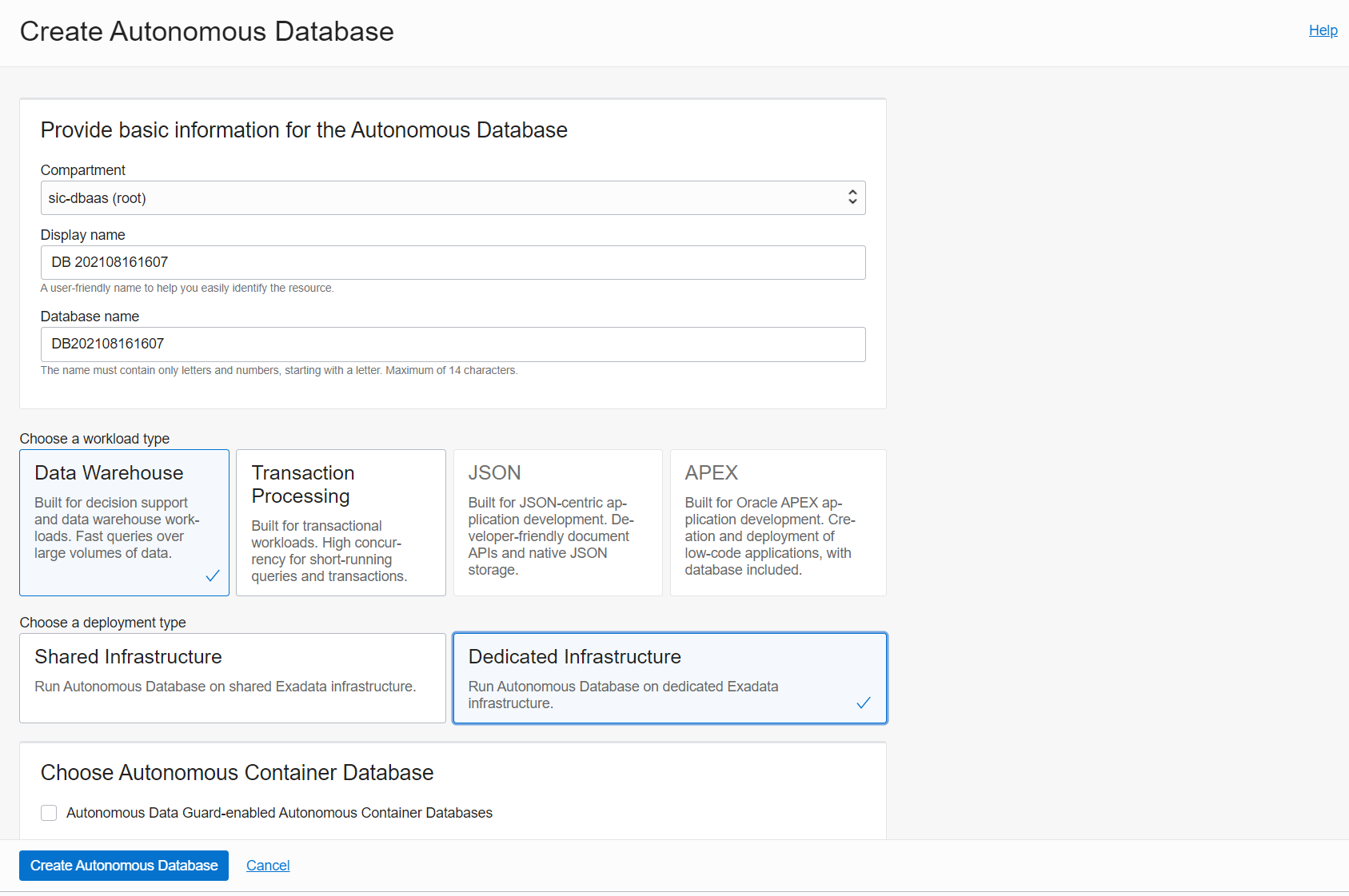Viewport: 1349px width, 896px height.
Task: Click the Create Autonomous Database button
Action: pos(124,866)
